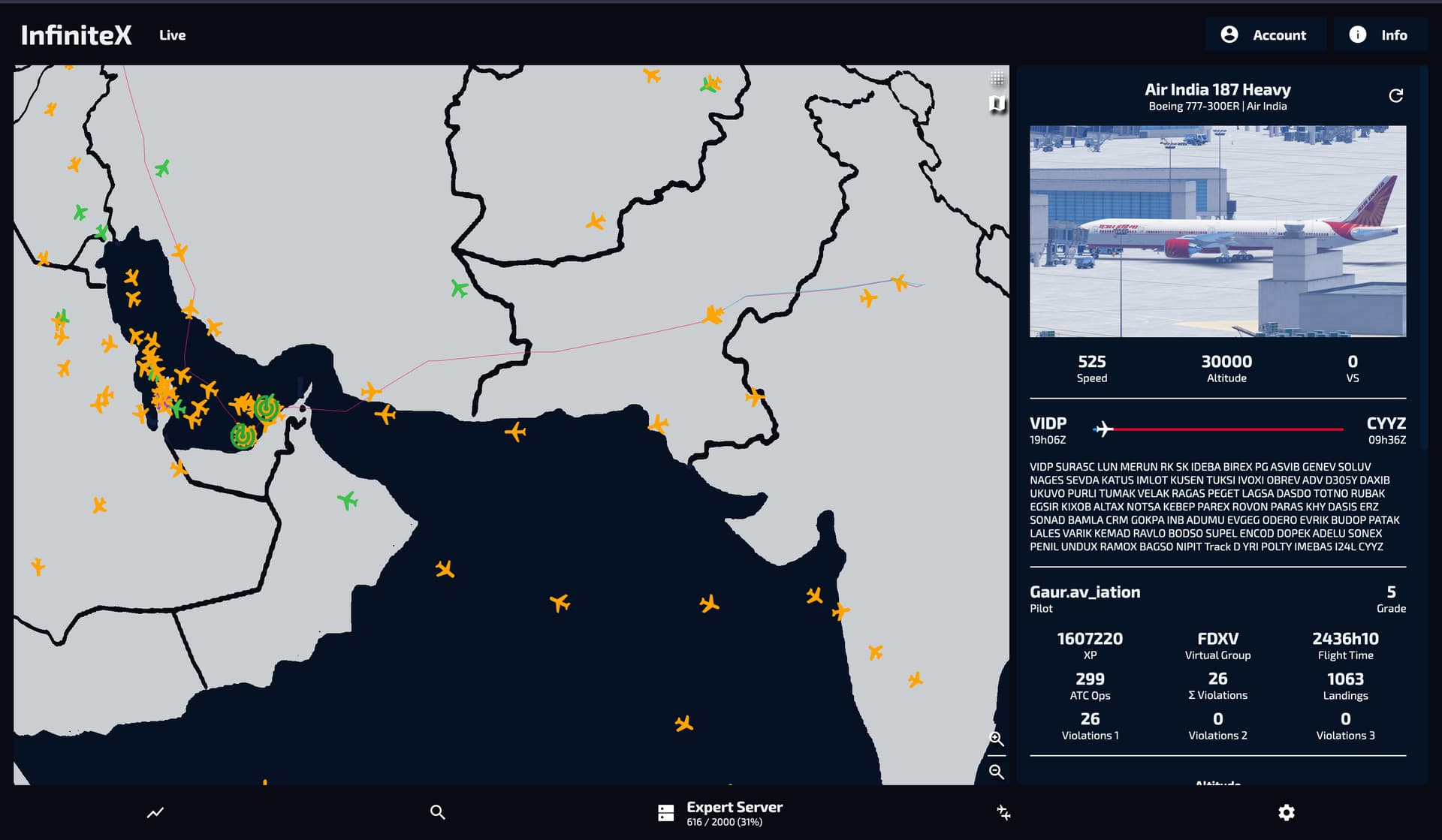Open the statistics chart icon
Screen dimensions: 1442x840
tap(155, 812)
